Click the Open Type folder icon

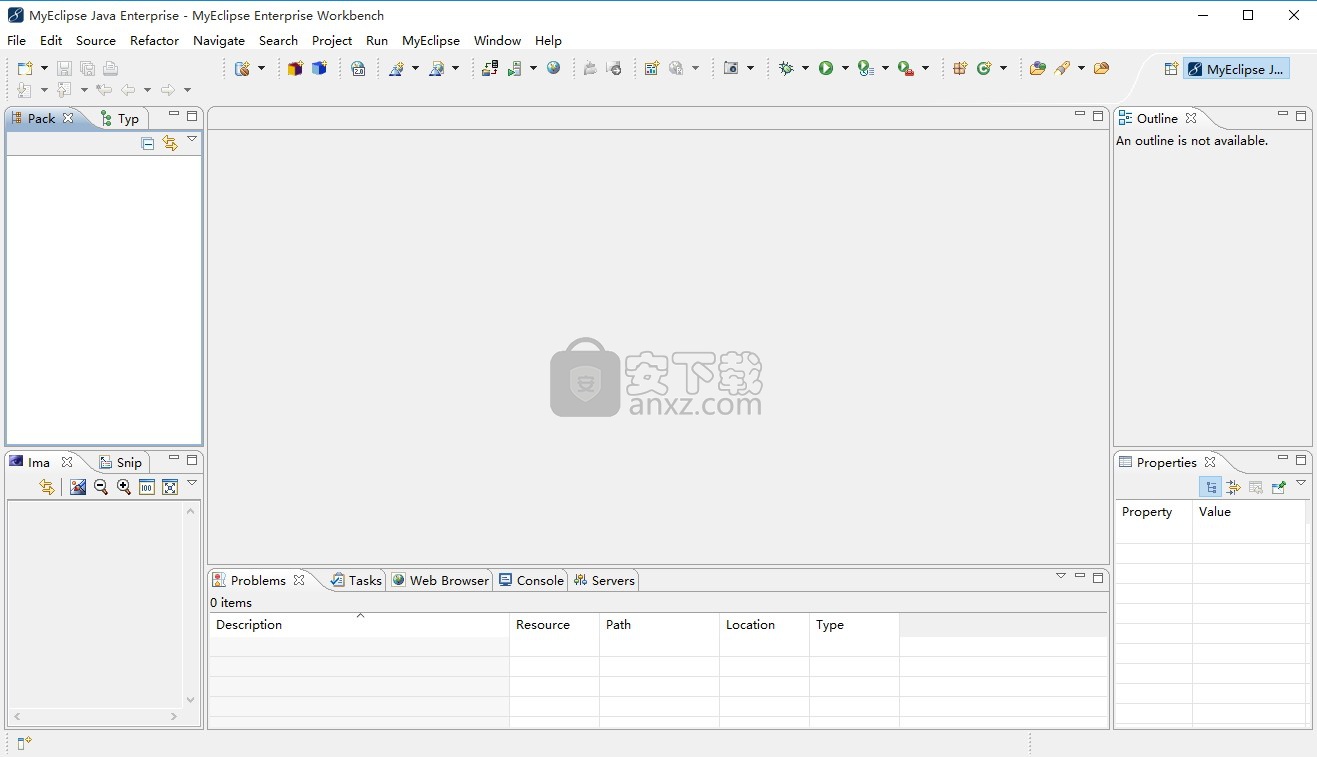tap(1038, 68)
